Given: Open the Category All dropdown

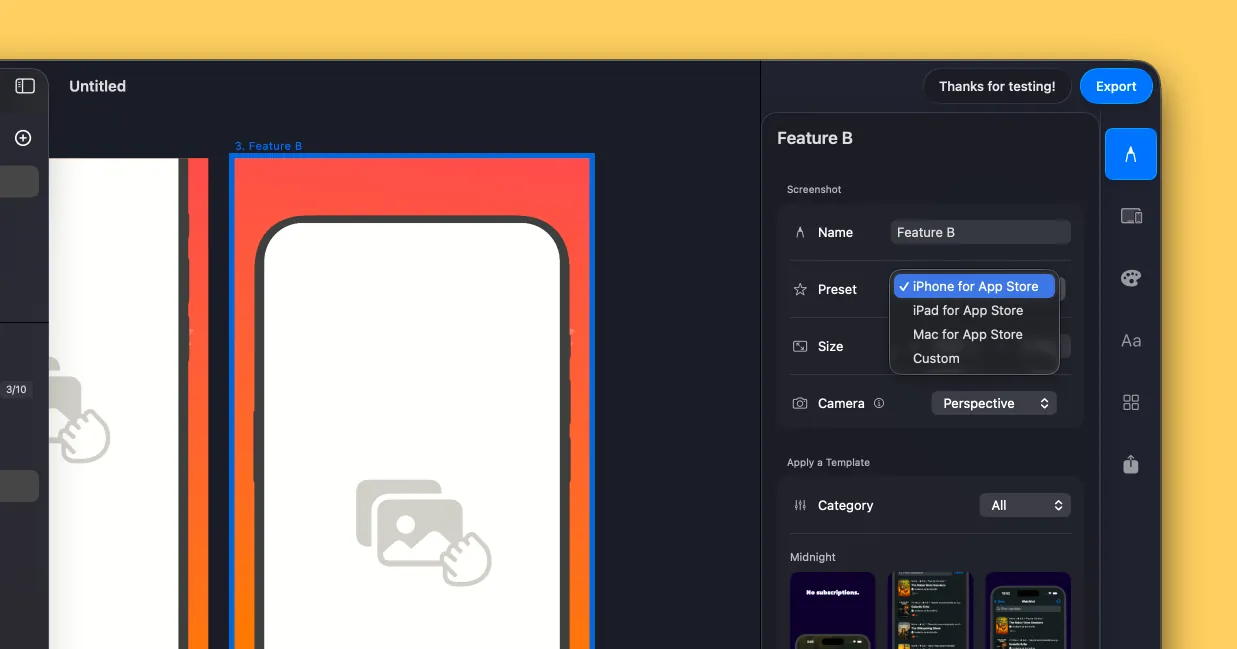Looking at the screenshot, I should click(1025, 505).
